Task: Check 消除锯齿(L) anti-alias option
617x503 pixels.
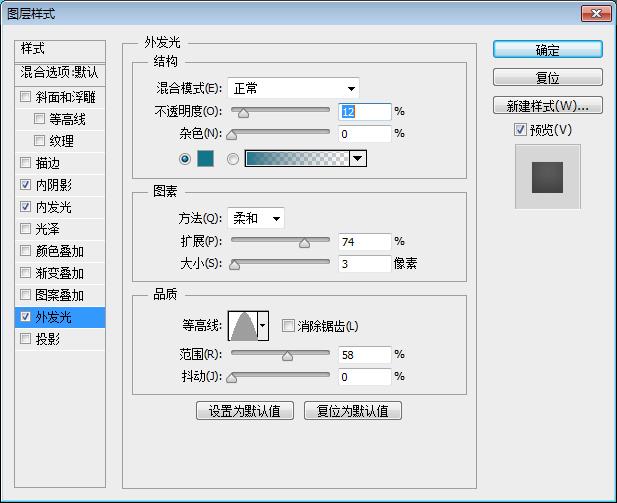Action: (x=288, y=325)
